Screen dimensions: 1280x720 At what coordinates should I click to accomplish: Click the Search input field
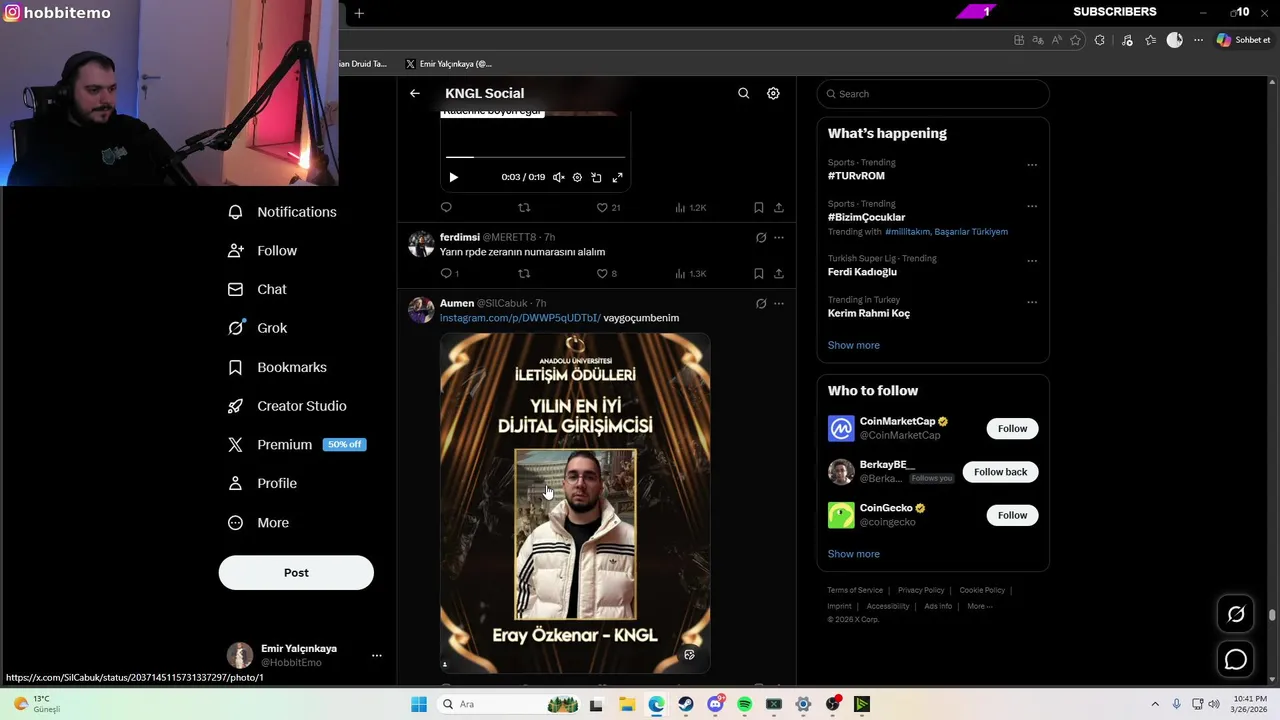click(x=933, y=94)
